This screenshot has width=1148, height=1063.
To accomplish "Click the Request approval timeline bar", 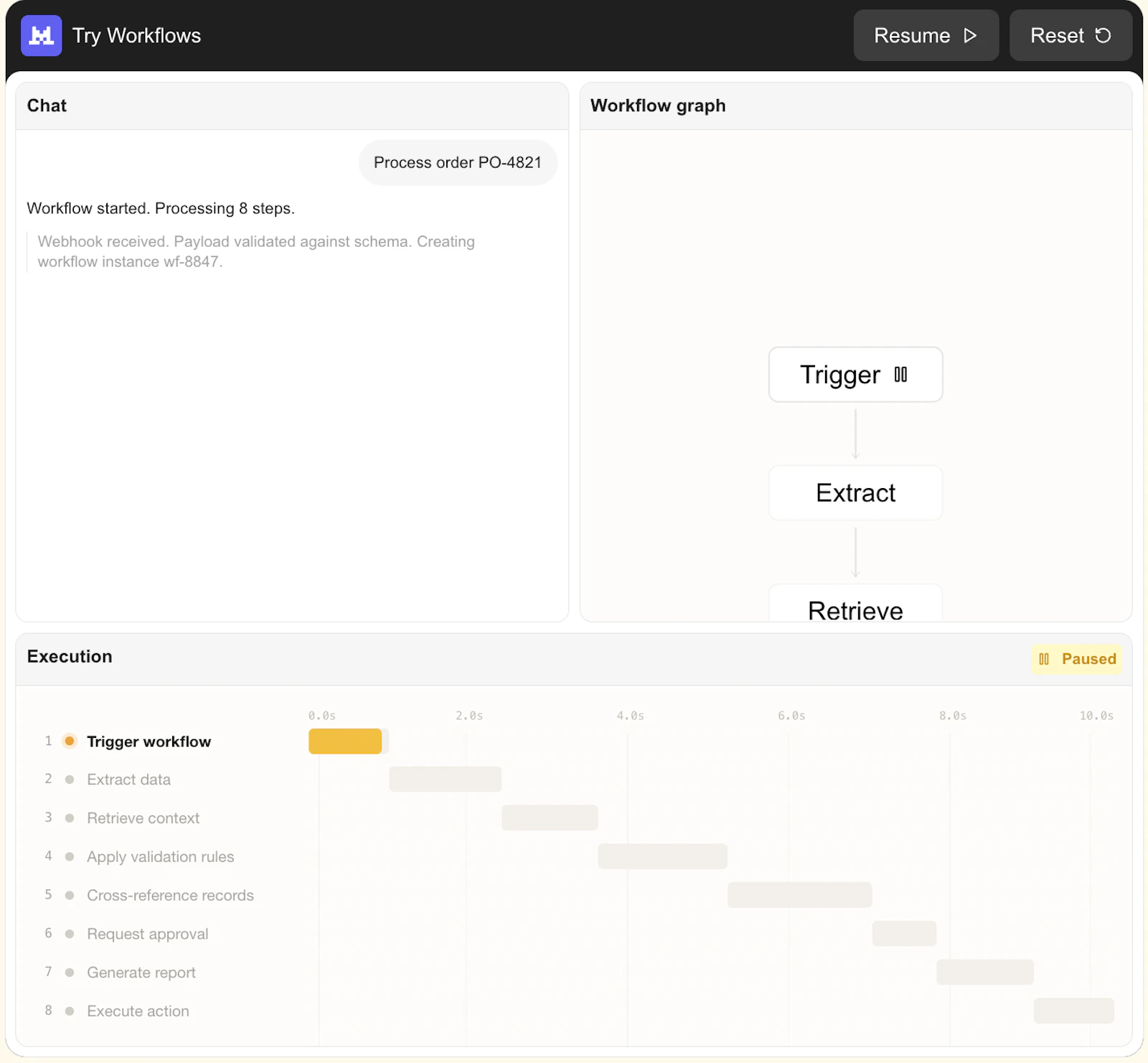I will (x=904, y=934).
